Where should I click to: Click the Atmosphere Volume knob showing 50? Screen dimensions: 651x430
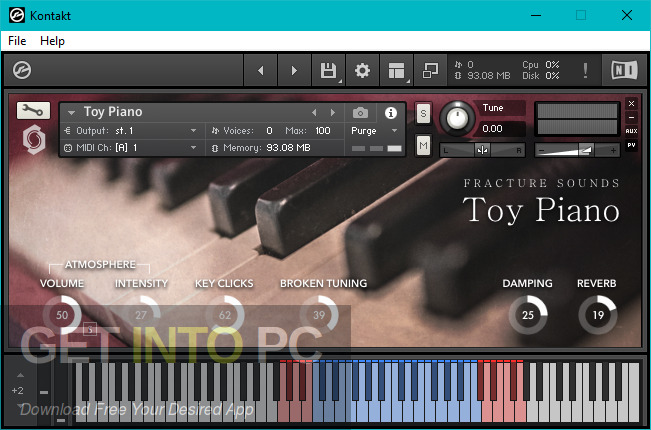62,315
